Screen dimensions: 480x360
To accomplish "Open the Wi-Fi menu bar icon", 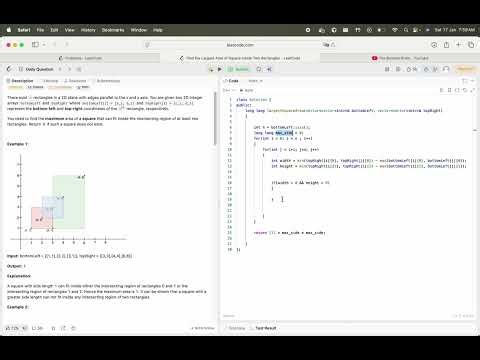I will (x=395, y=30).
